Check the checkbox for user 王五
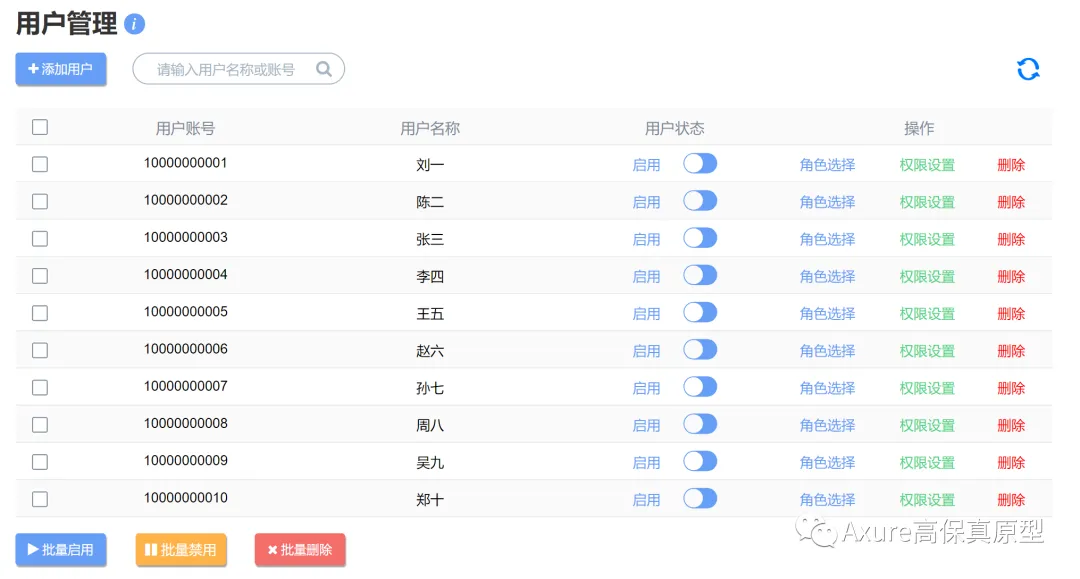 click(x=39, y=312)
